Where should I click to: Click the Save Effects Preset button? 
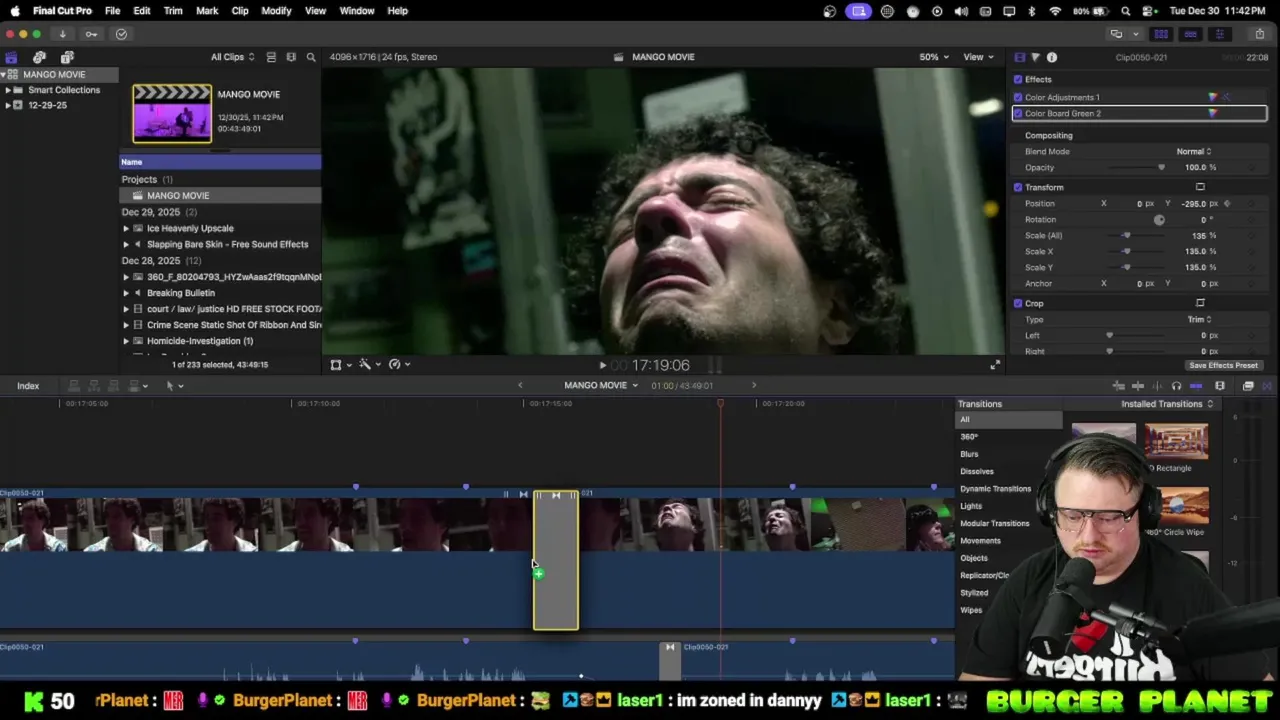(x=1223, y=365)
